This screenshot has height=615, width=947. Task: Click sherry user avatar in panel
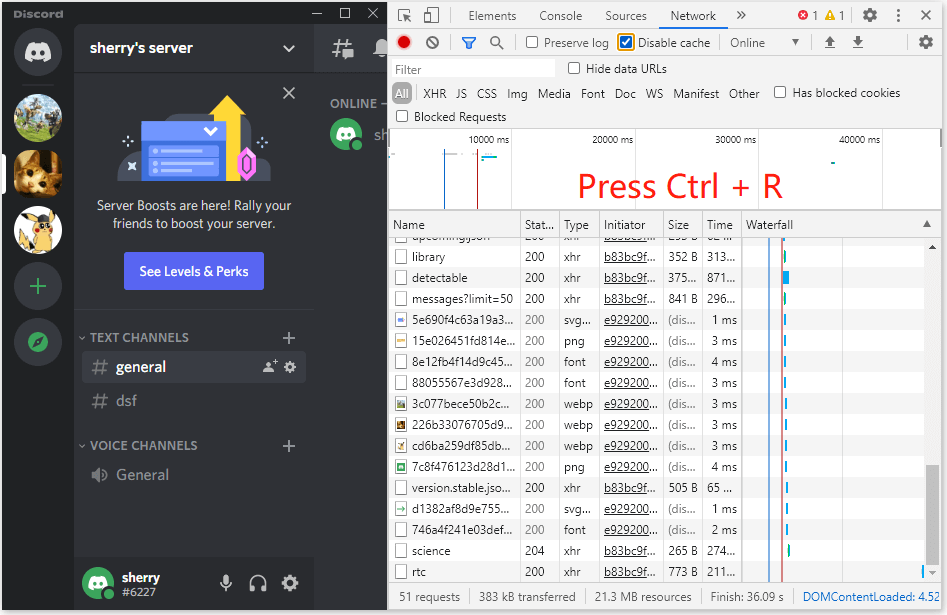click(x=98, y=583)
